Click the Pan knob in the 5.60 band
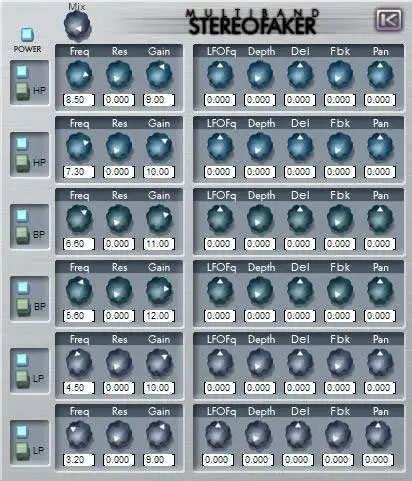412x481 pixels. click(380, 291)
